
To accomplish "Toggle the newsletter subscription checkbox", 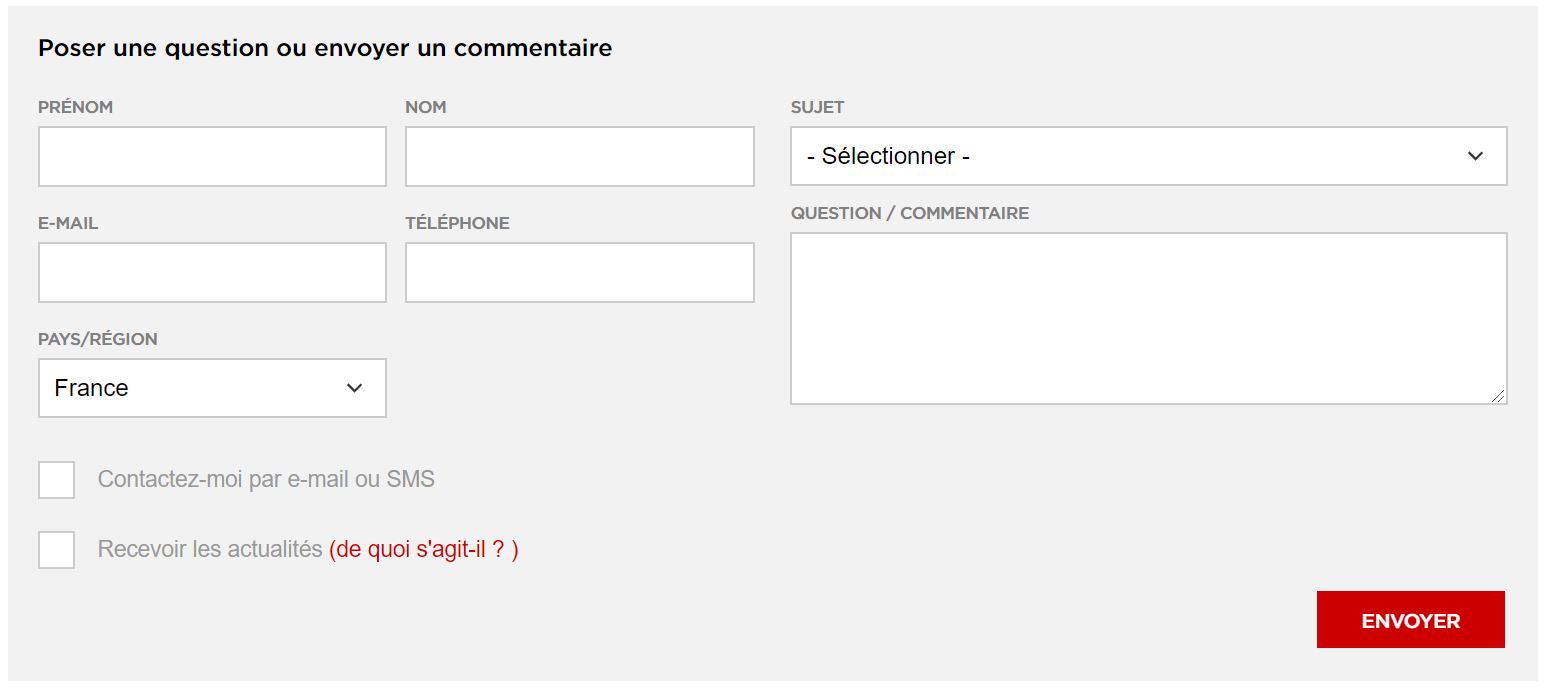I will tap(56, 549).
